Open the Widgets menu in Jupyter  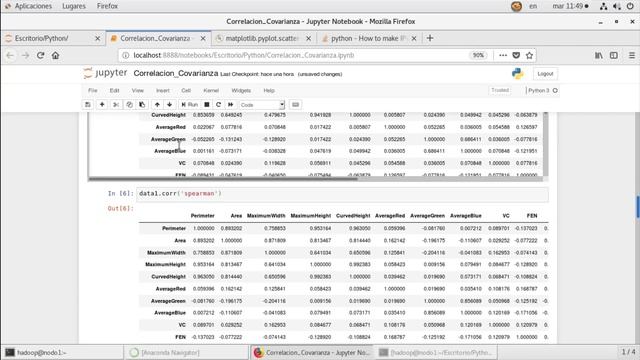coord(241,91)
